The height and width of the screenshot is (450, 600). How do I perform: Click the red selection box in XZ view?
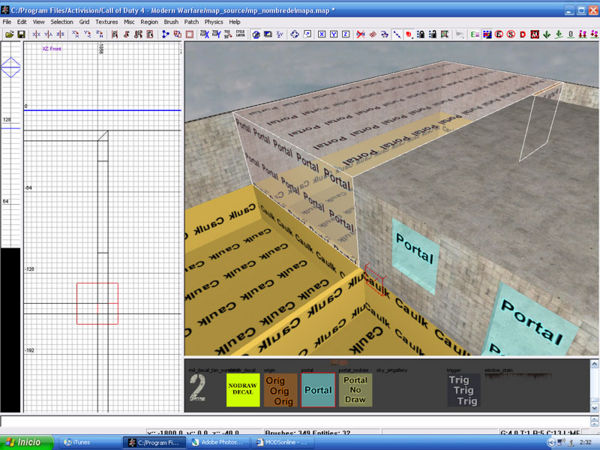(x=98, y=304)
